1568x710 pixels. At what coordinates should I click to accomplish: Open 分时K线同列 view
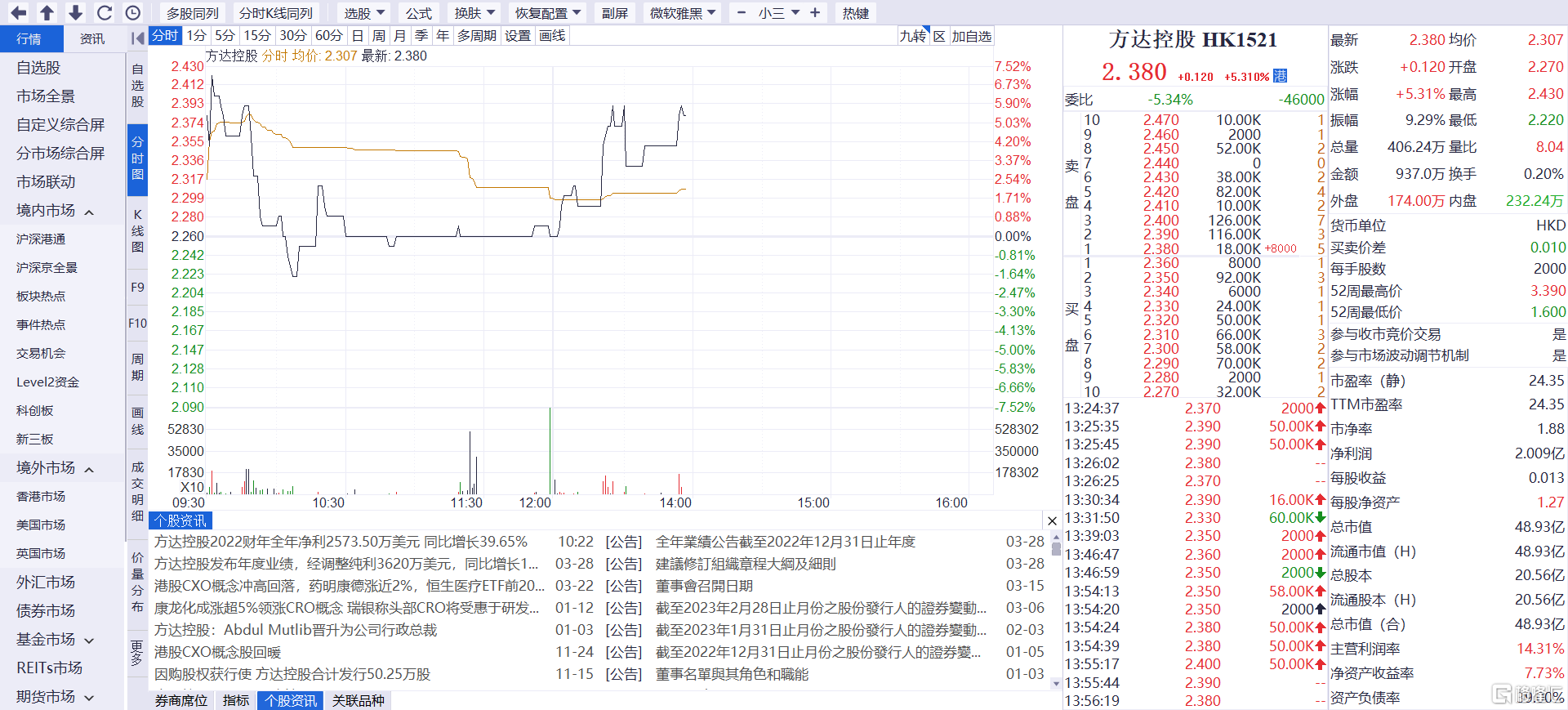pos(276,13)
